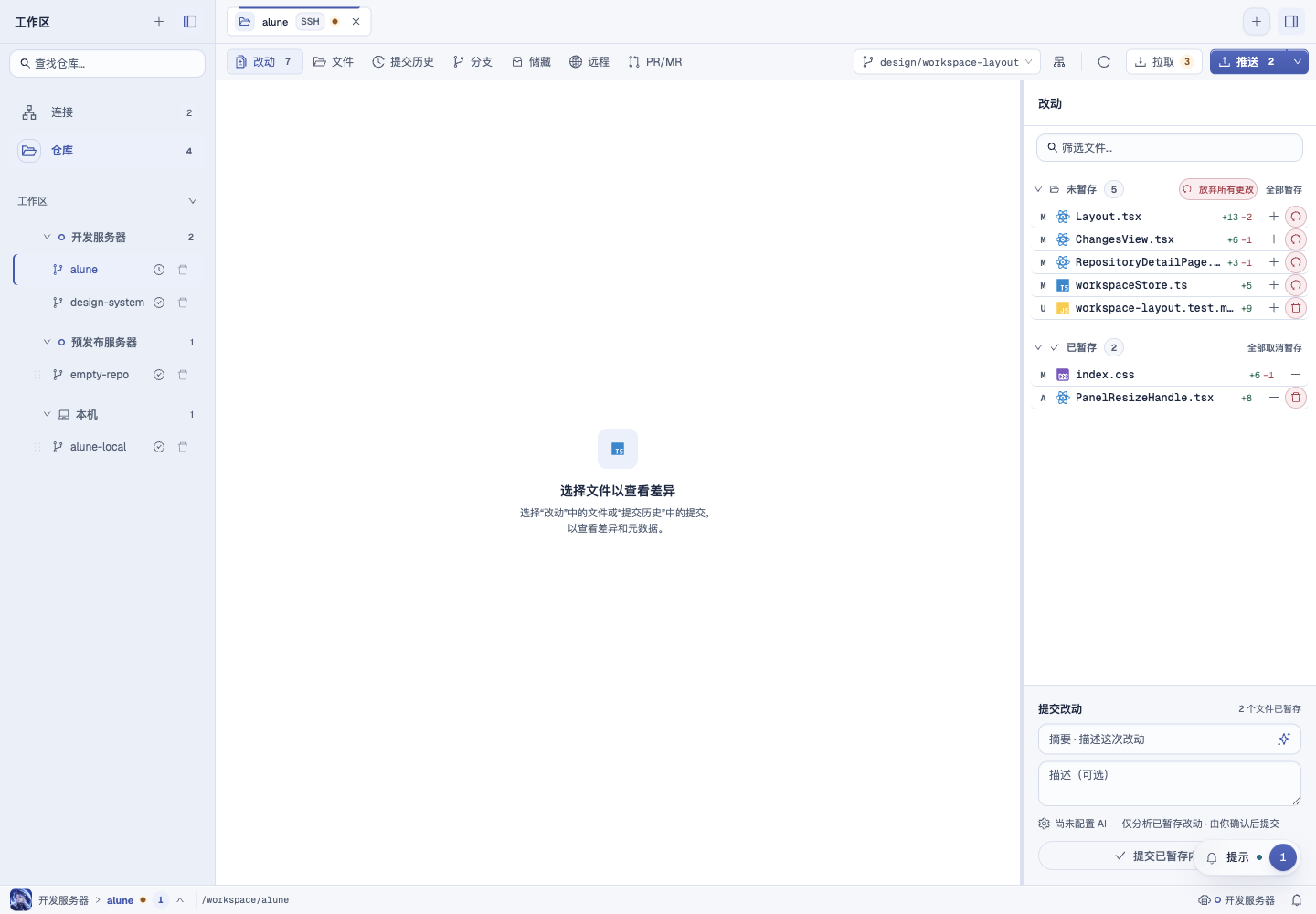Click the 拉取 pull button
Image resolution: width=1316 pixels, height=914 pixels.
click(1163, 62)
